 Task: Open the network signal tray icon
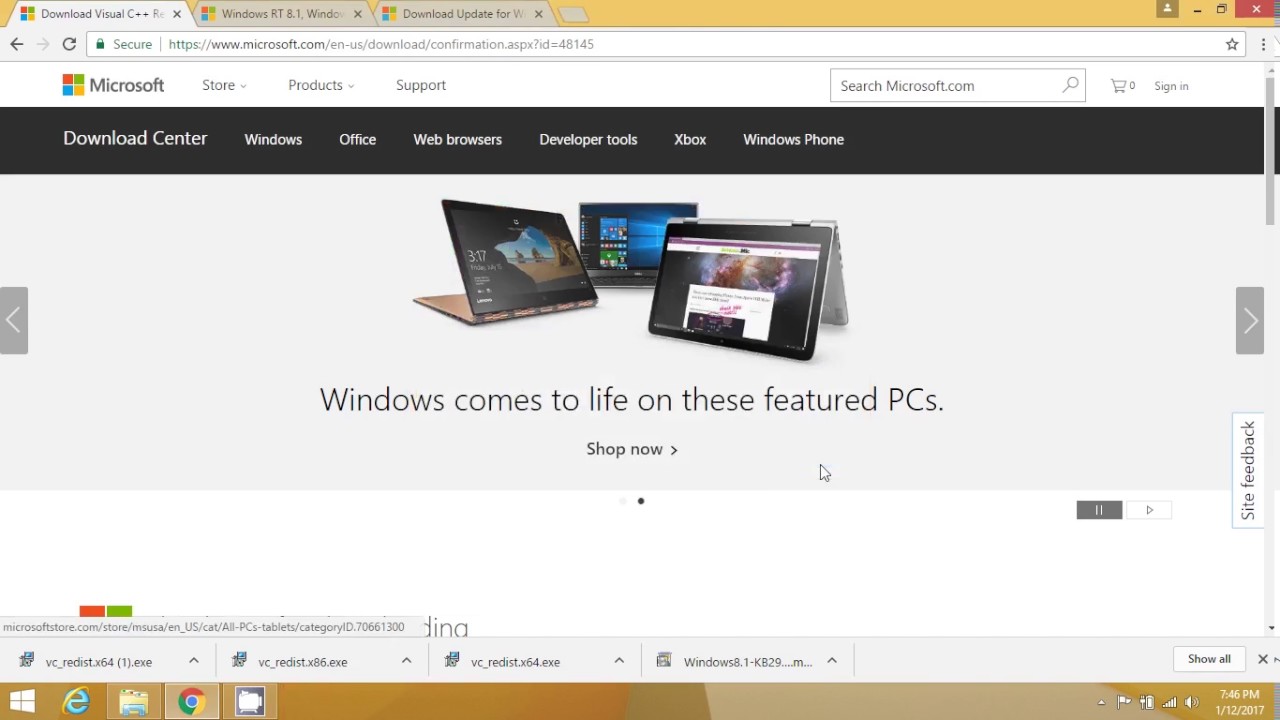click(1169, 702)
